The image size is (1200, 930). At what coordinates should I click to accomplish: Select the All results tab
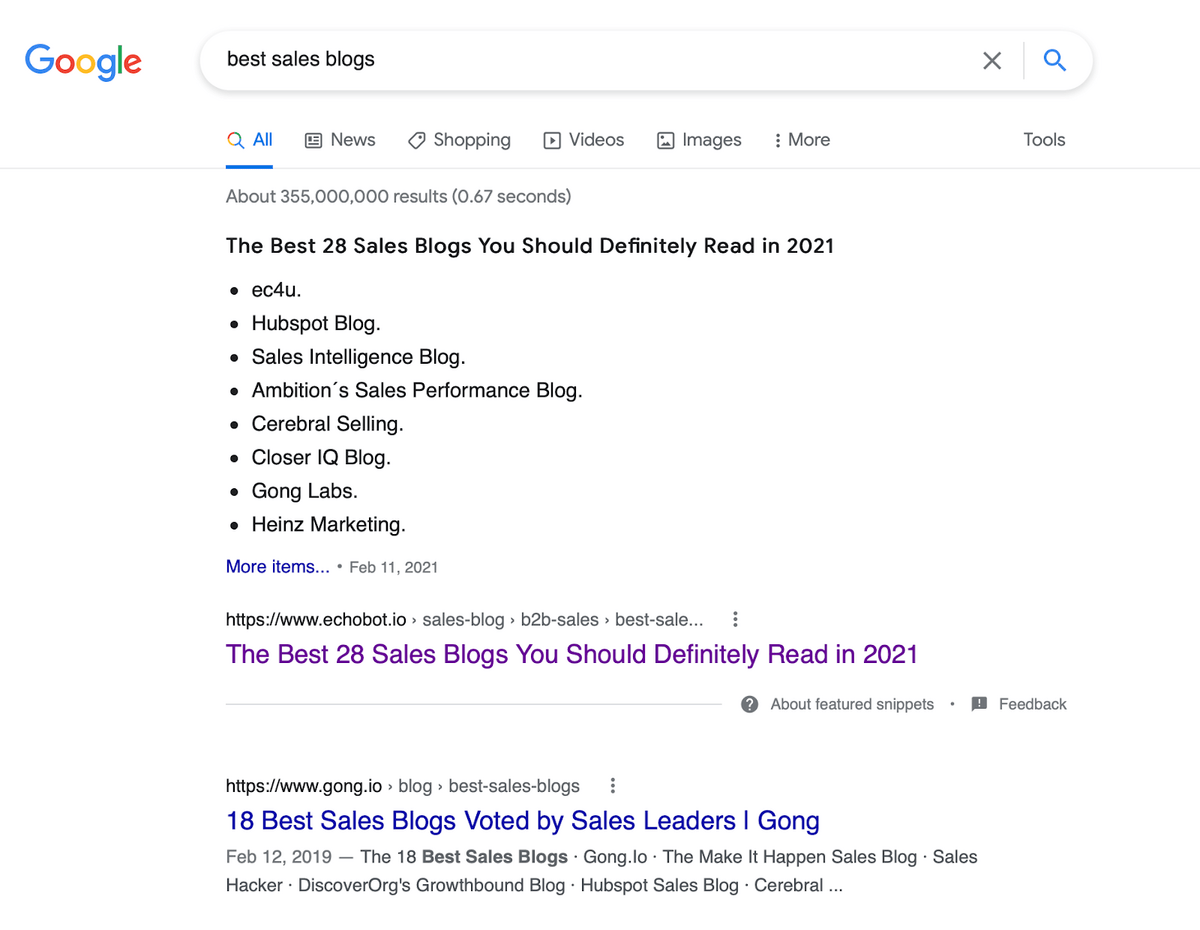[x=250, y=140]
